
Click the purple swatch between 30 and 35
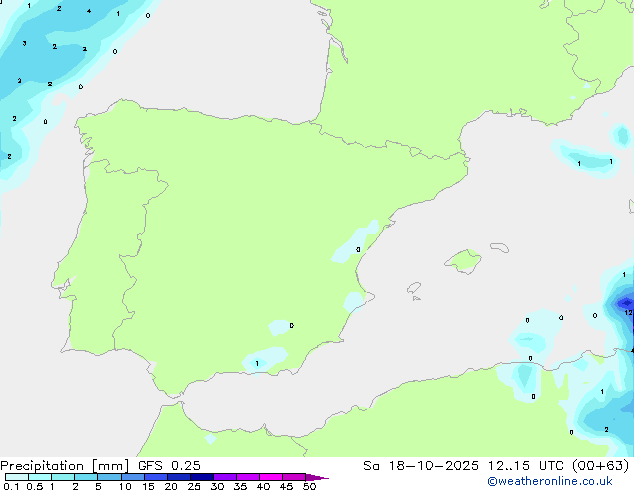pos(224,477)
